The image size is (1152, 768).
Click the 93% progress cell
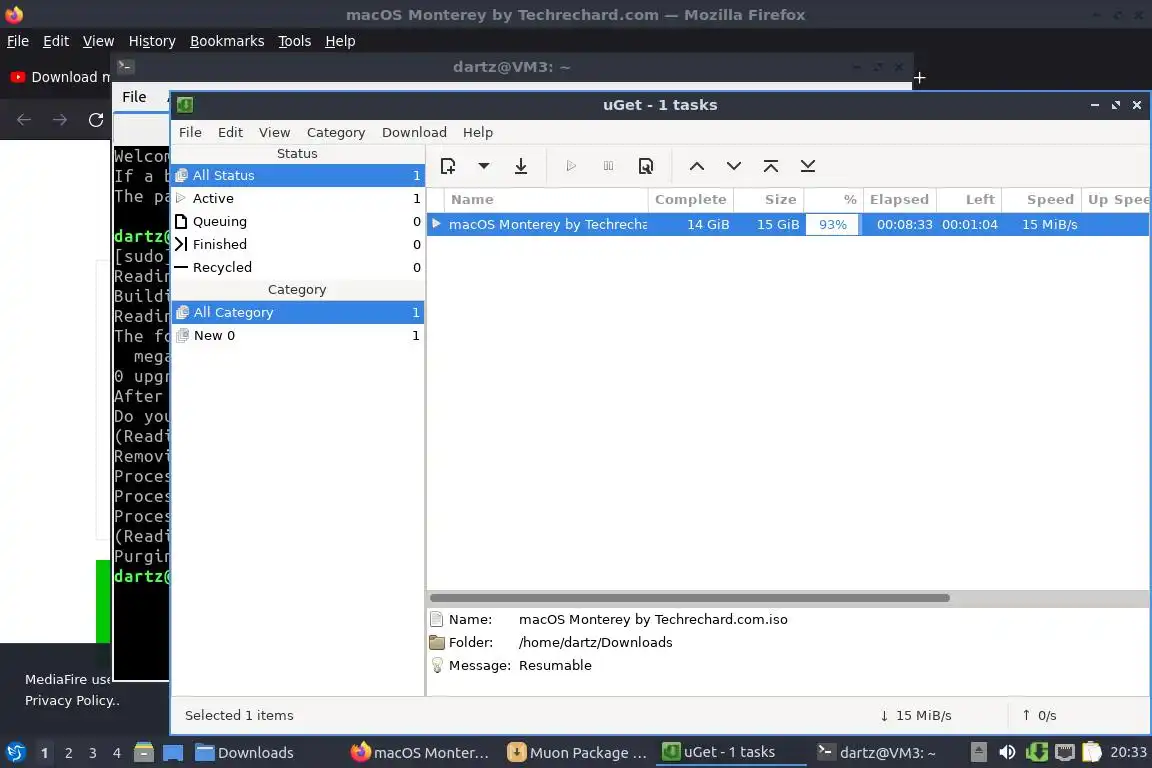[832, 224]
